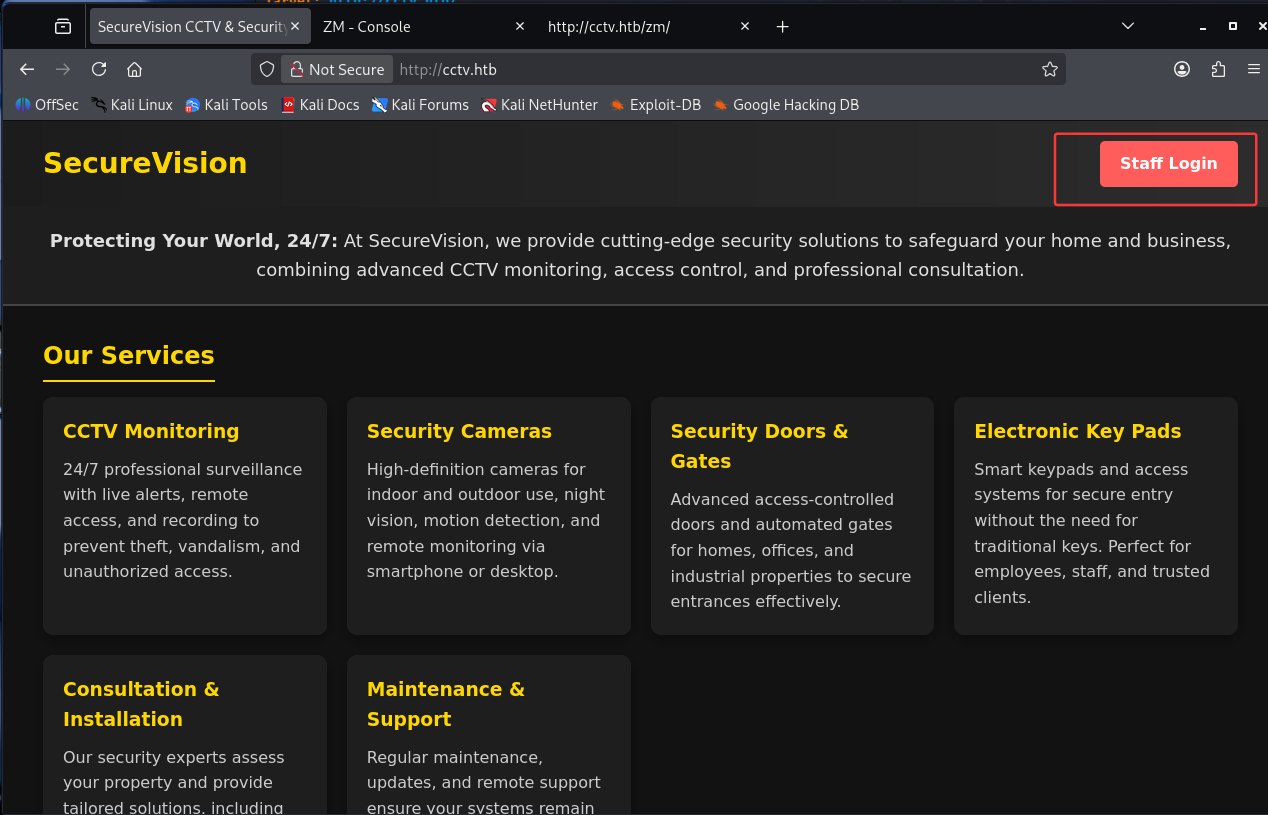Screen dimensions: 1268x815
Task: Click the Staff Login button
Action: tap(1168, 164)
